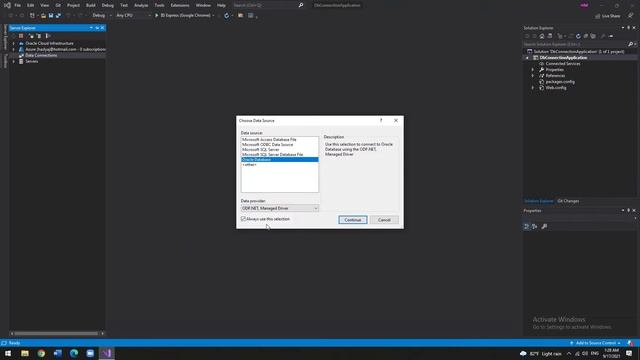The width and height of the screenshot is (640, 360).
Task: Open the Debug configuration dropdown
Action: click(101, 16)
